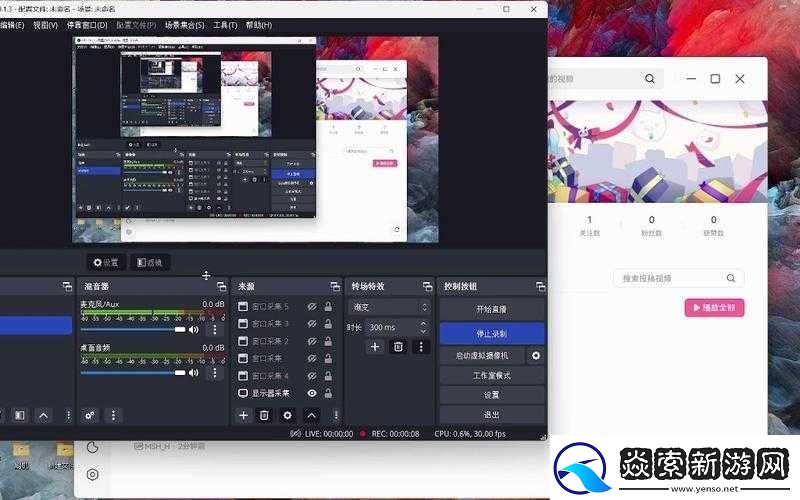This screenshot has height=500, width=800.
Task: Open the 工具(T) menu
Action: (225, 25)
